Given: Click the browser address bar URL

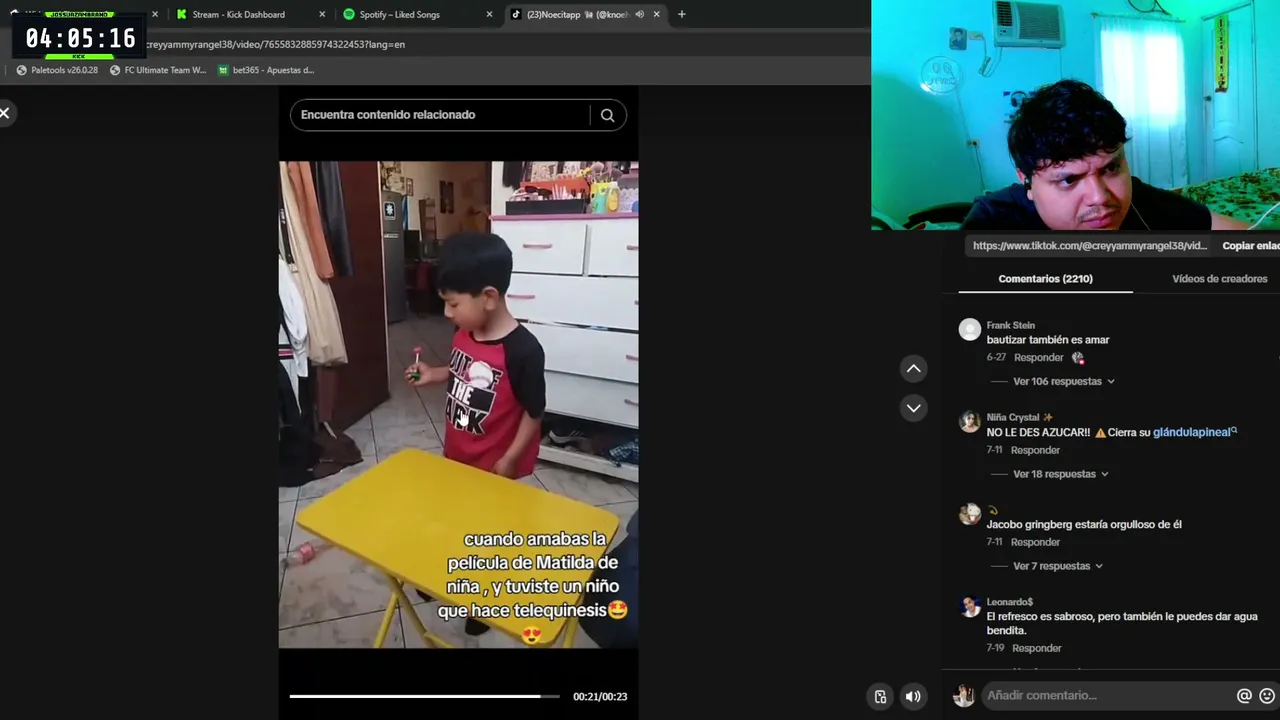Looking at the screenshot, I should coord(275,44).
